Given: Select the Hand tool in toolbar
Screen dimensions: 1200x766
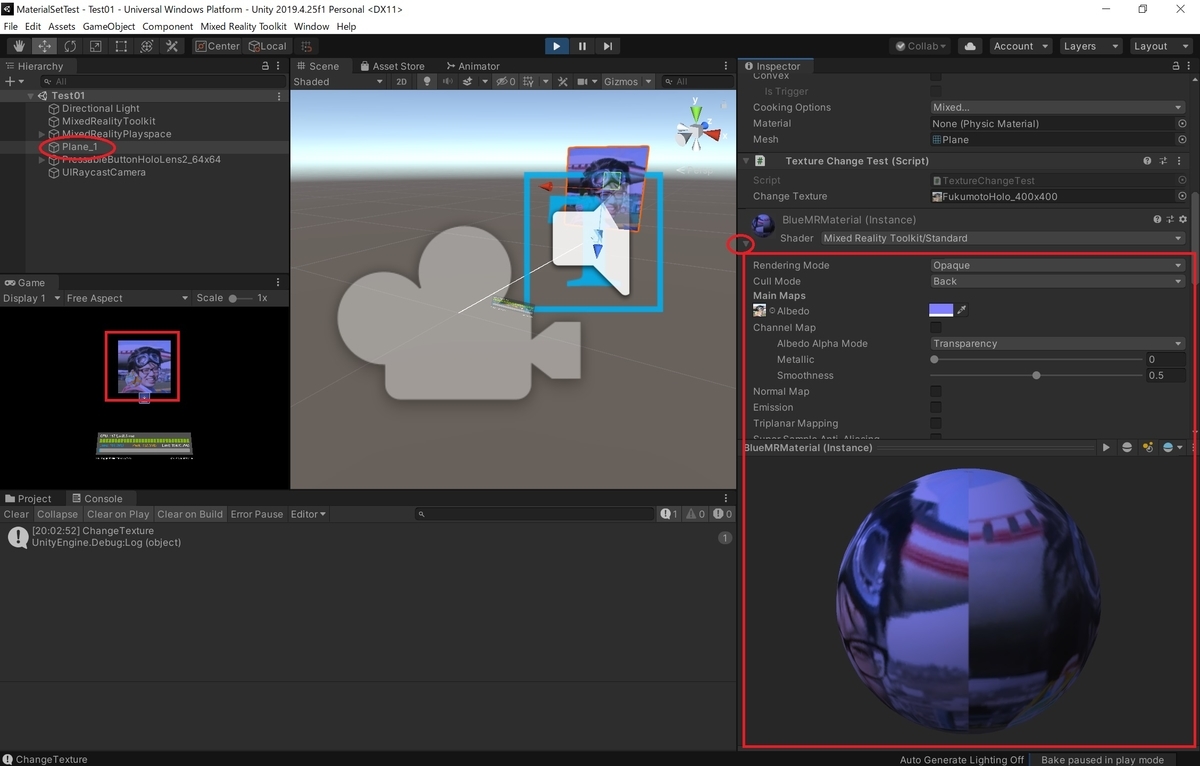Looking at the screenshot, I should coord(19,46).
